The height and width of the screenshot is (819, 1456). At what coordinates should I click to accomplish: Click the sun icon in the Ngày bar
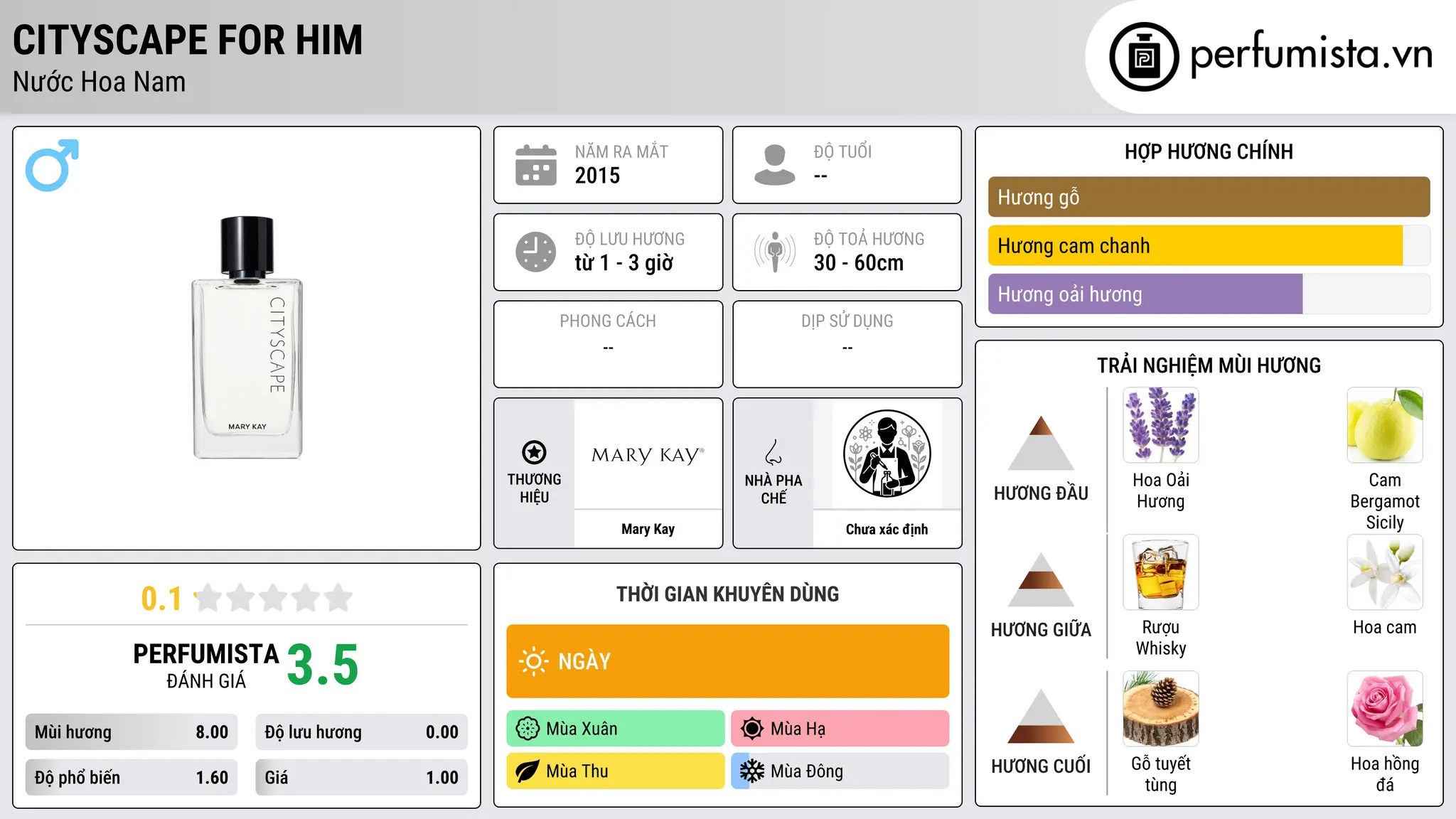[533, 661]
